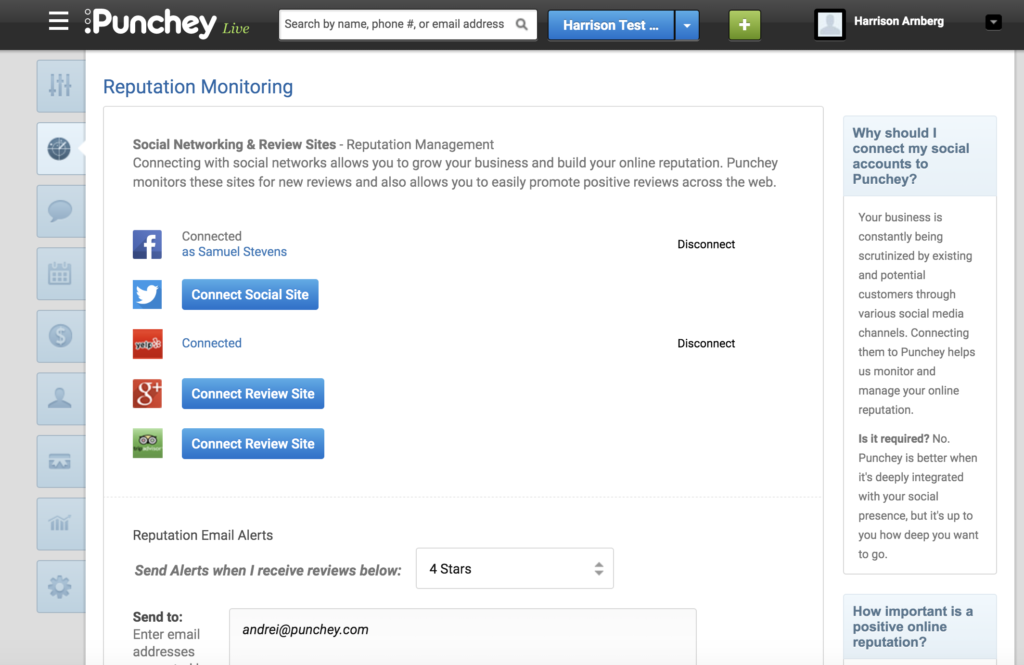Connect TripAdvisor review site
The height and width of the screenshot is (665, 1024).
pos(253,444)
